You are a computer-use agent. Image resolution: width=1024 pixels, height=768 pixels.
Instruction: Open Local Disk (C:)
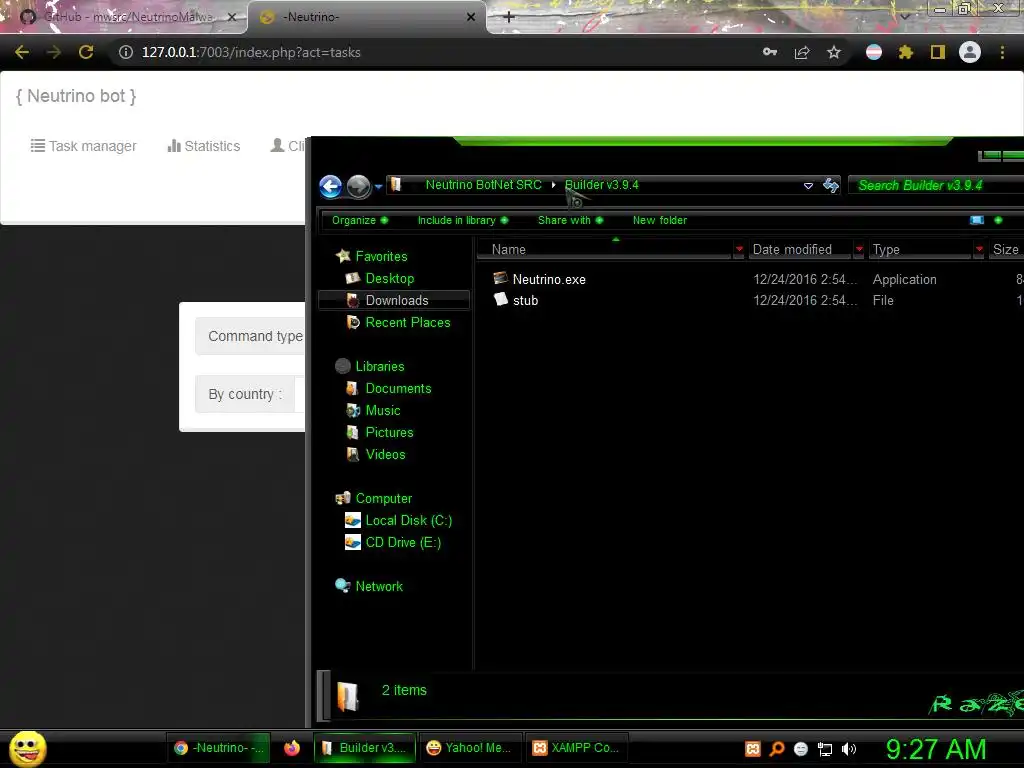[408, 520]
